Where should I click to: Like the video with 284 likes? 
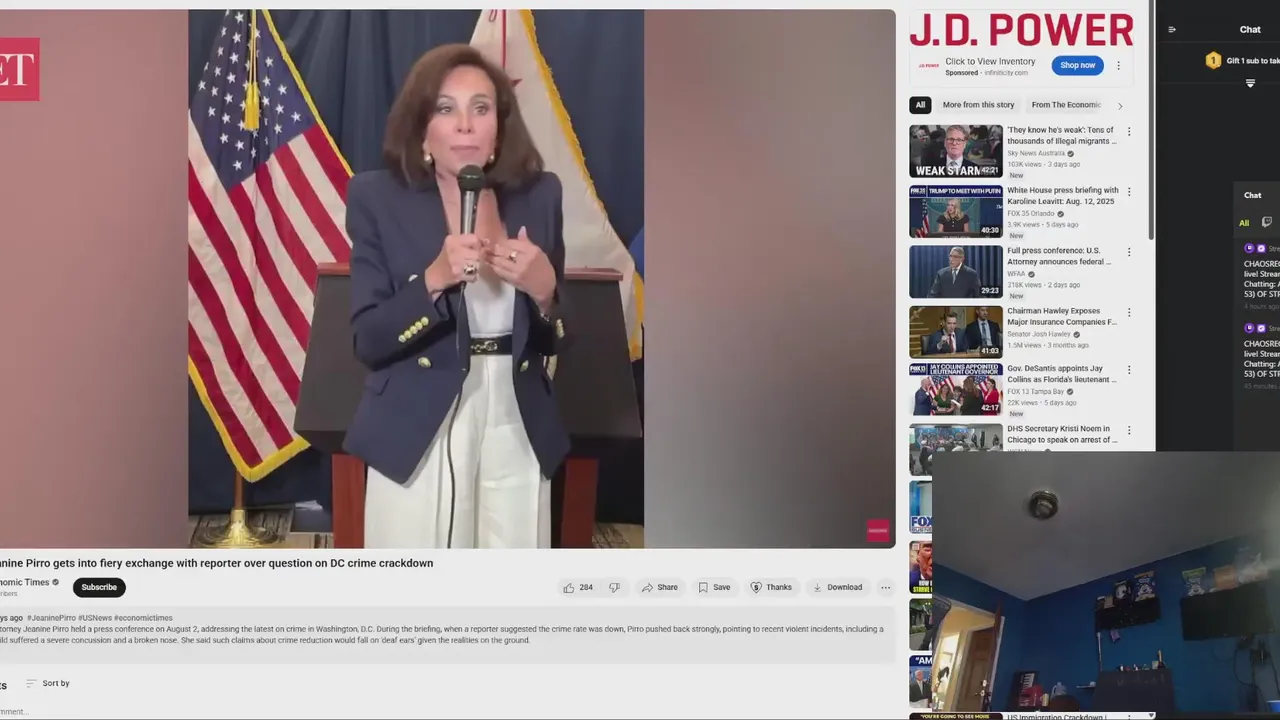coord(578,587)
